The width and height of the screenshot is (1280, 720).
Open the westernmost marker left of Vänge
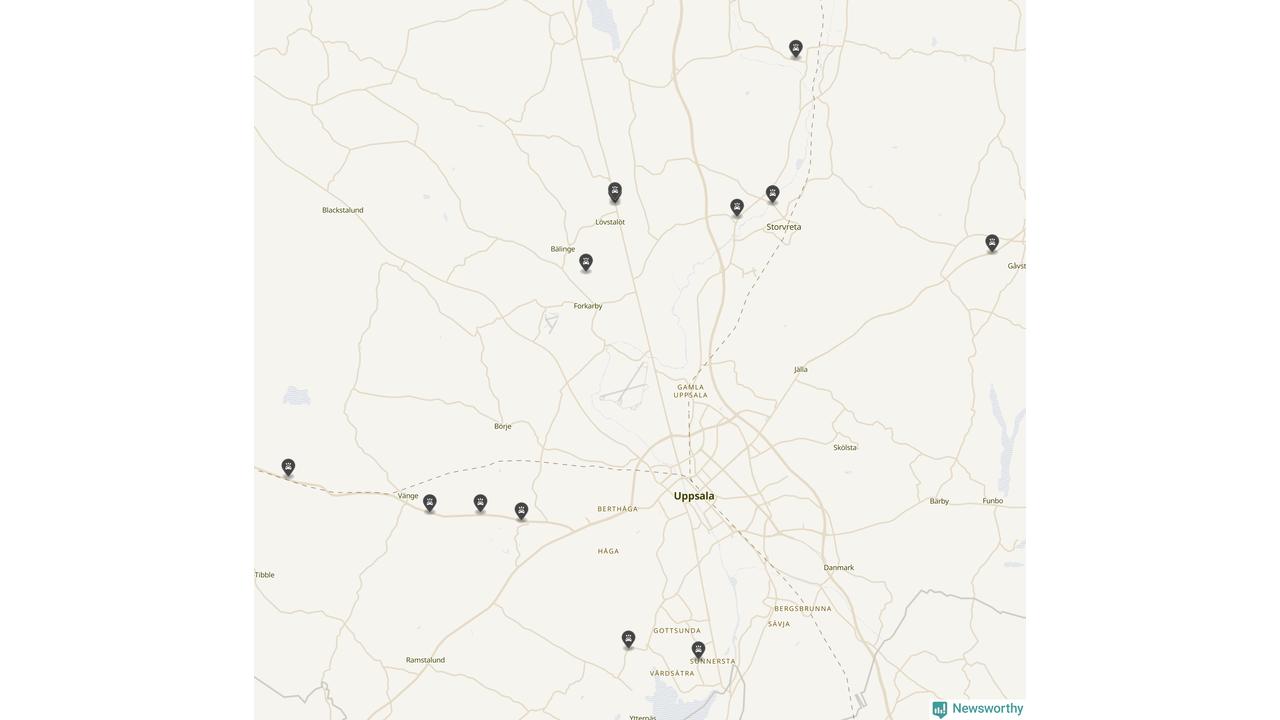pyautogui.click(x=288, y=467)
